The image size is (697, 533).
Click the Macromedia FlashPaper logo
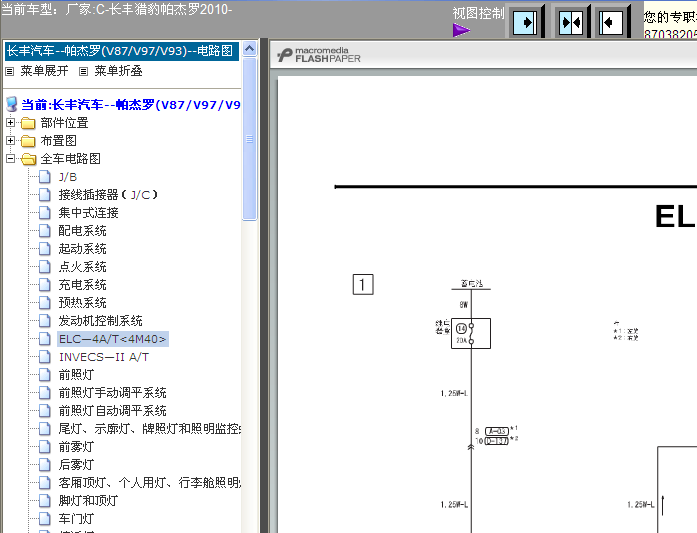319,55
